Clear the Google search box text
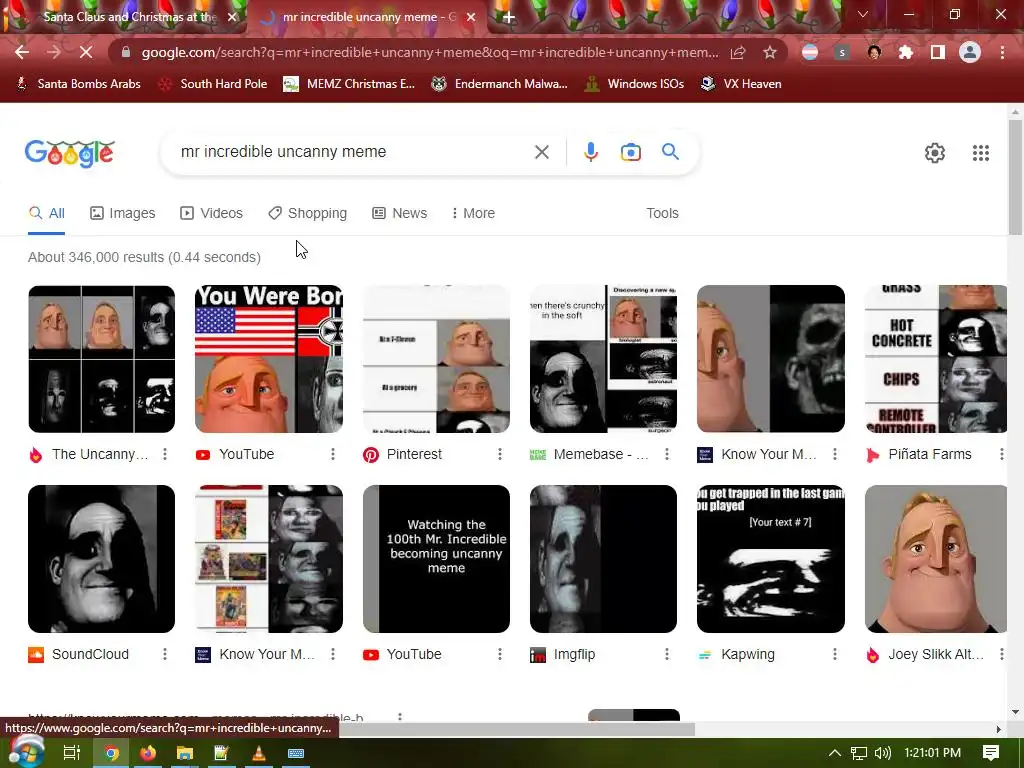This screenshot has height=768, width=1024. [541, 152]
